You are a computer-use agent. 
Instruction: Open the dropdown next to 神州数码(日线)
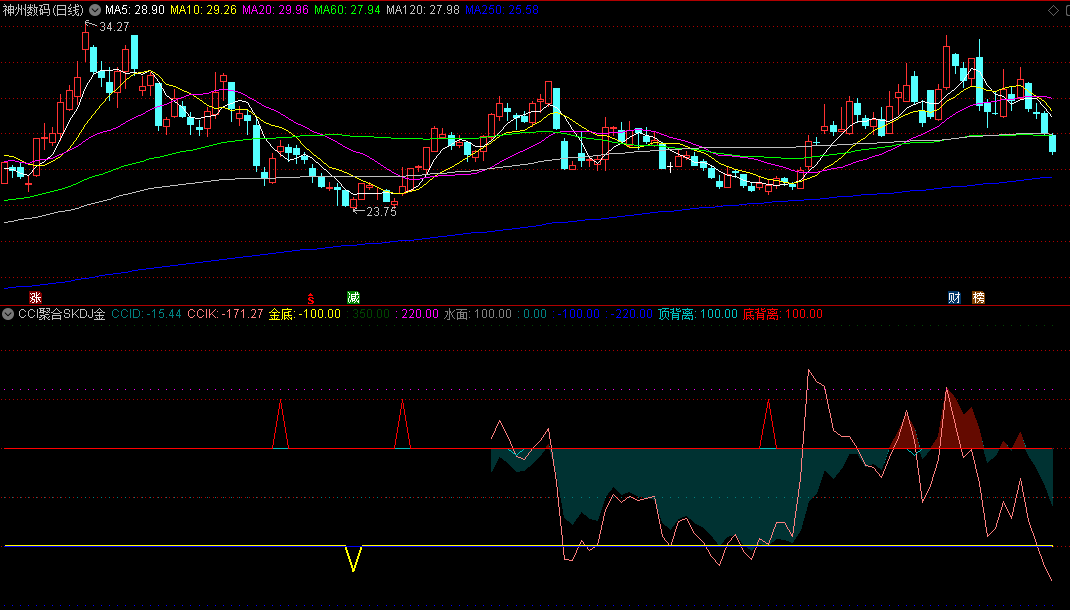tap(95, 10)
